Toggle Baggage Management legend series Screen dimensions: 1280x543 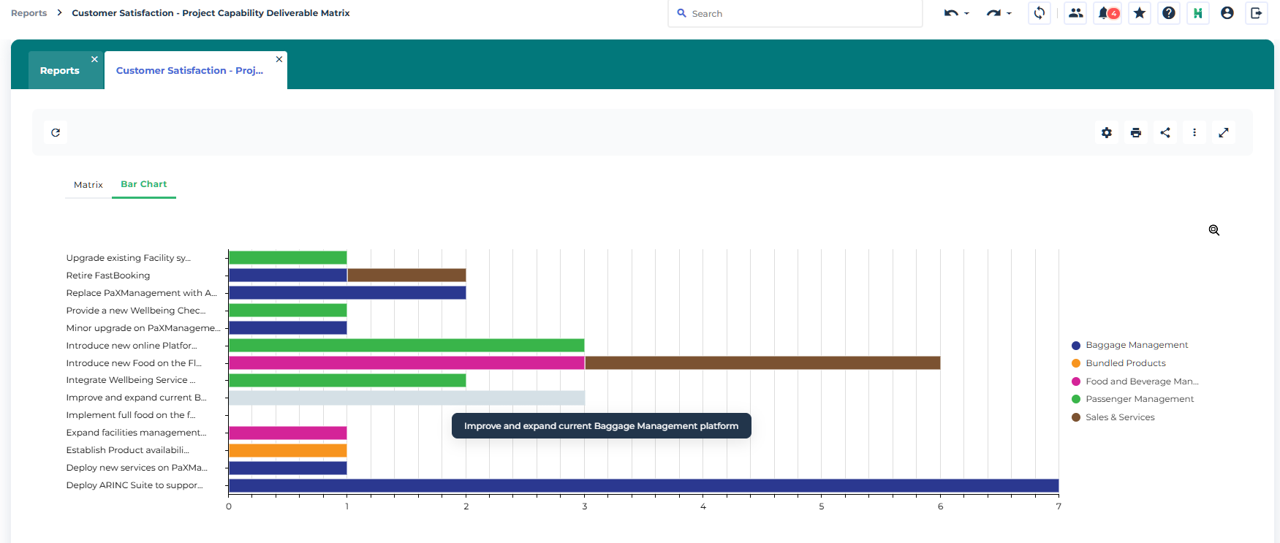pyautogui.click(x=1136, y=345)
